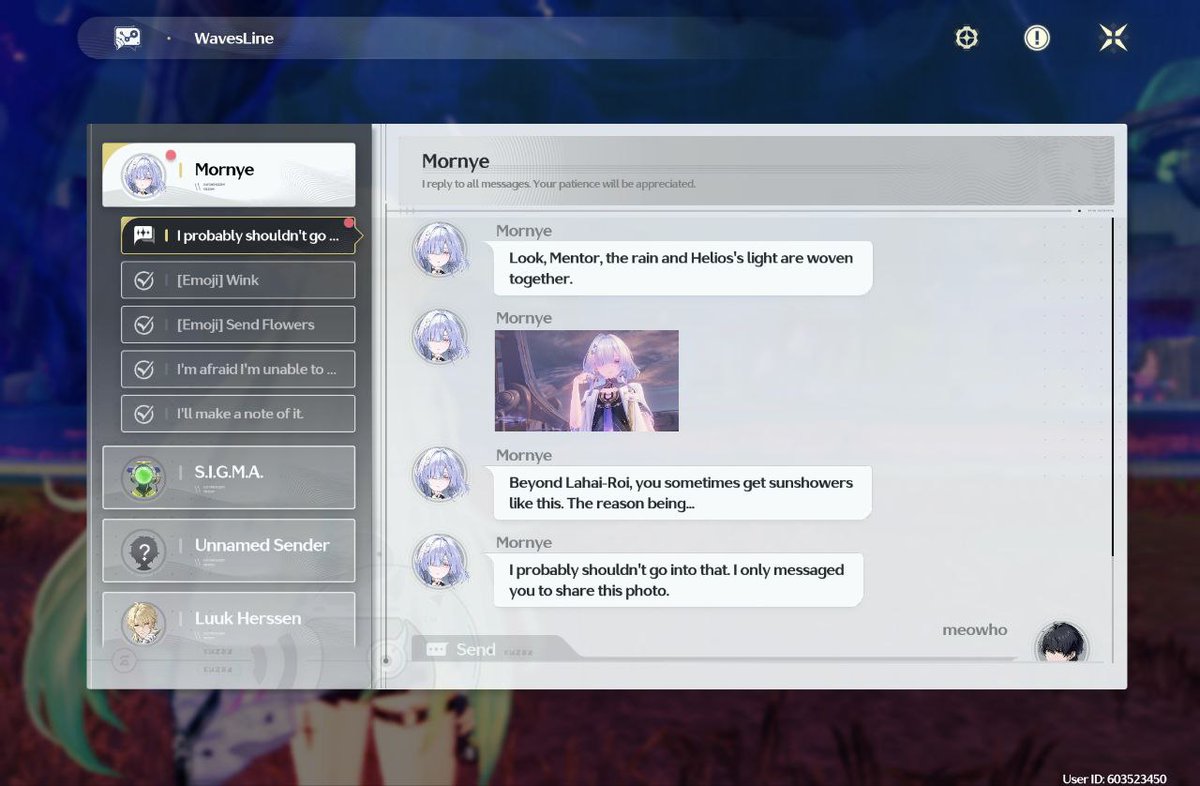The height and width of the screenshot is (786, 1200).
Task: Click checkmark icon beside 'I'm afraid I'm unable to'
Action: click(x=144, y=370)
